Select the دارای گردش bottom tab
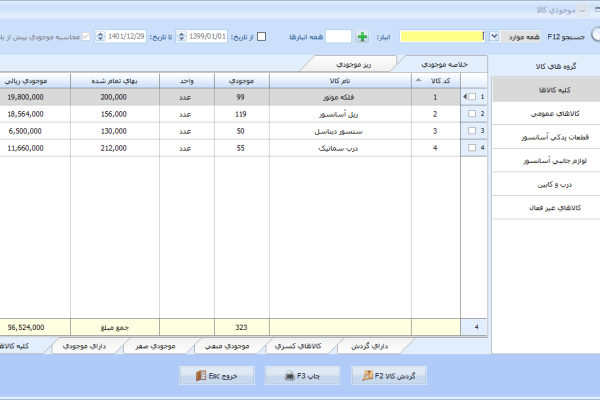600x400 pixels. pyautogui.click(x=370, y=346)
